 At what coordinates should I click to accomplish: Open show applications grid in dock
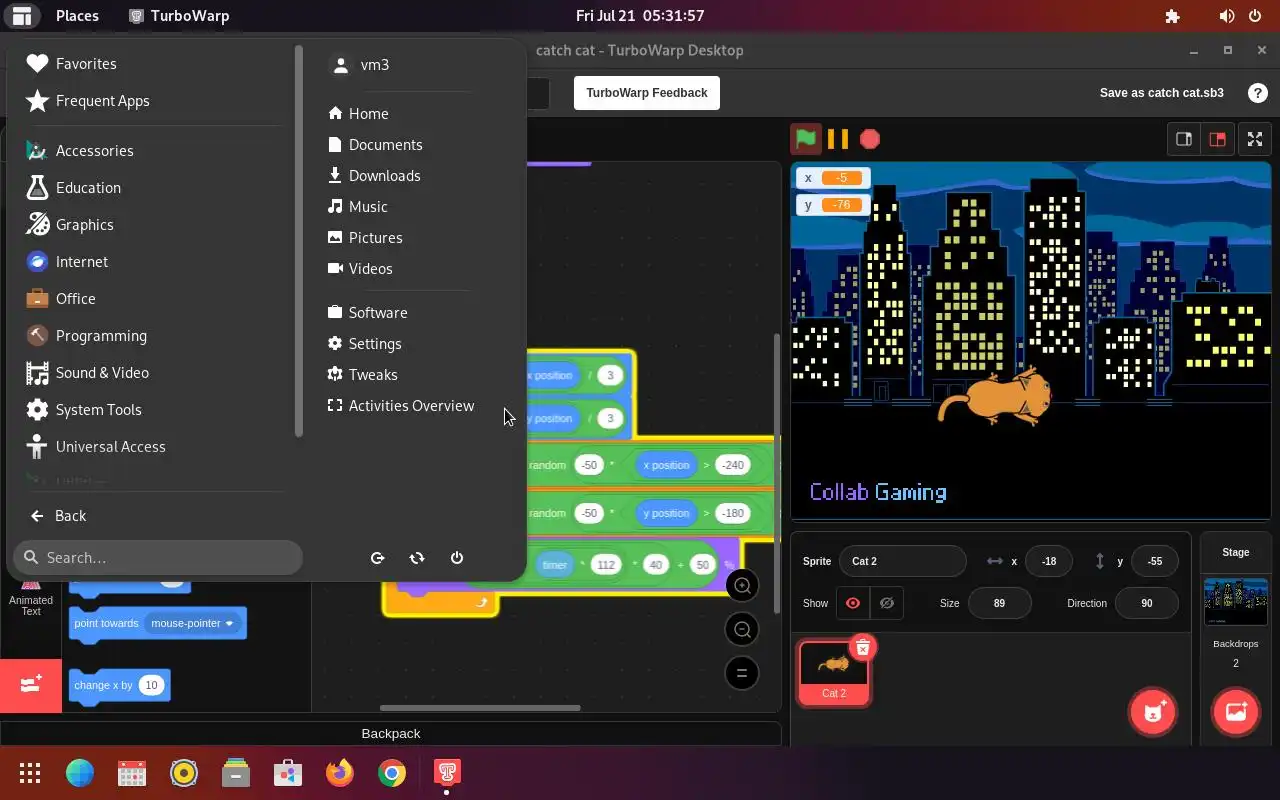(x=30, y=773)
